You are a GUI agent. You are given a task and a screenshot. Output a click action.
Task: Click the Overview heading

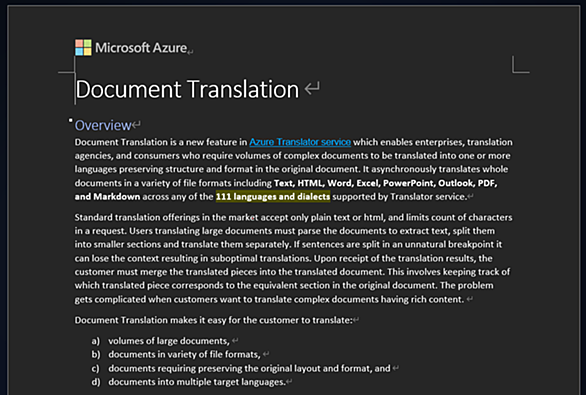coord(103,125)
